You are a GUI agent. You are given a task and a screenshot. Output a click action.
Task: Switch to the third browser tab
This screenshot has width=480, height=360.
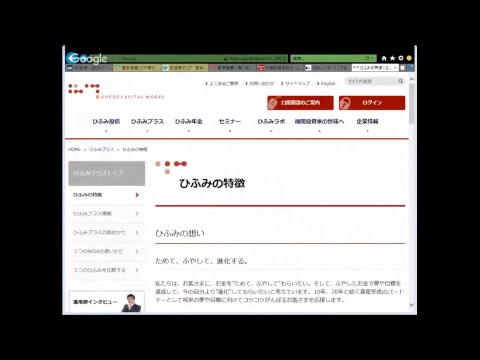coord(185,68)
